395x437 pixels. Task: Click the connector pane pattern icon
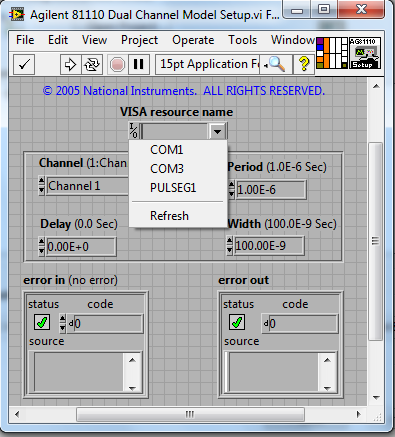(x=332, y=53)
